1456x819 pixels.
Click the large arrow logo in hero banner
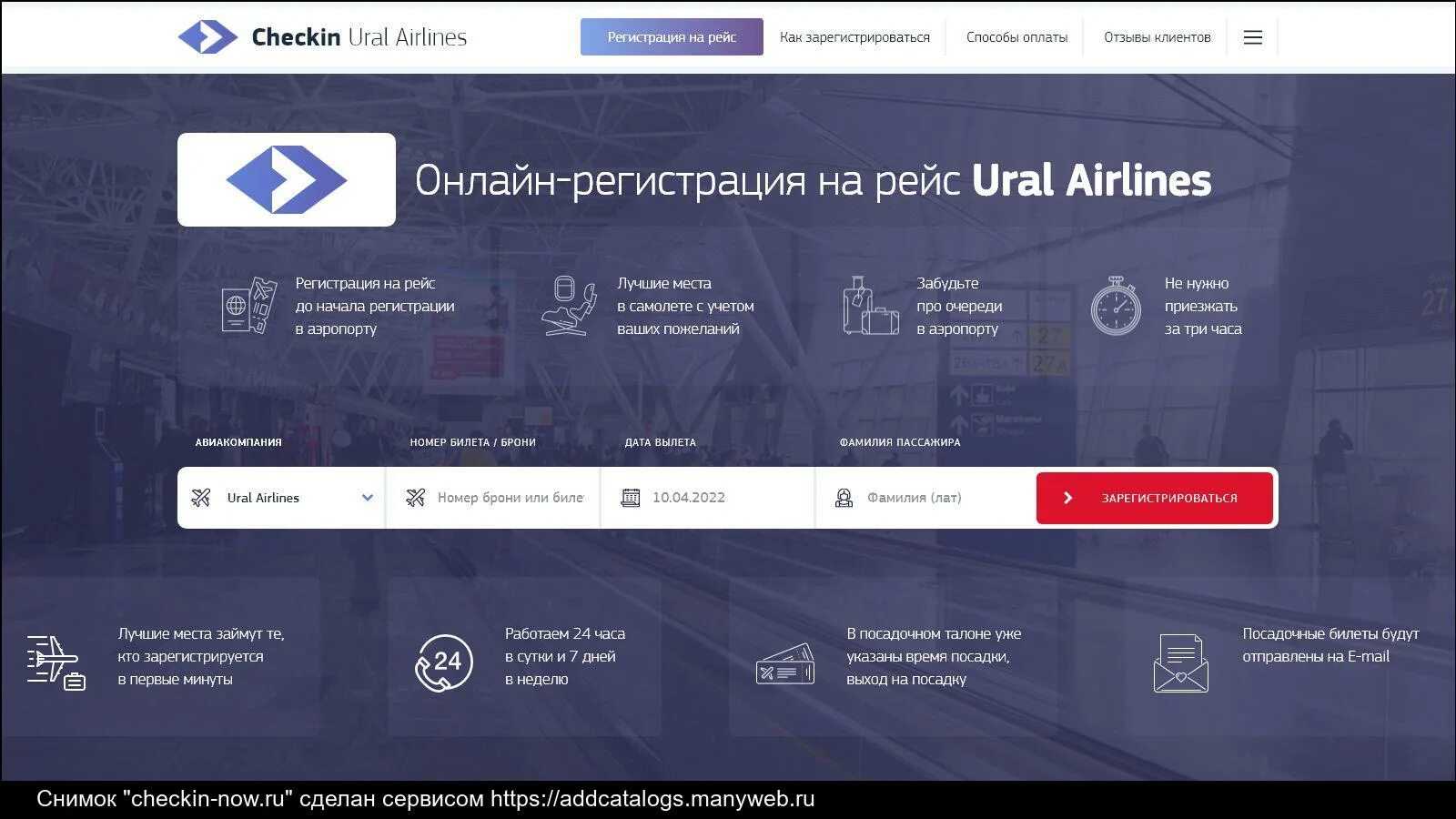point(287,180)
